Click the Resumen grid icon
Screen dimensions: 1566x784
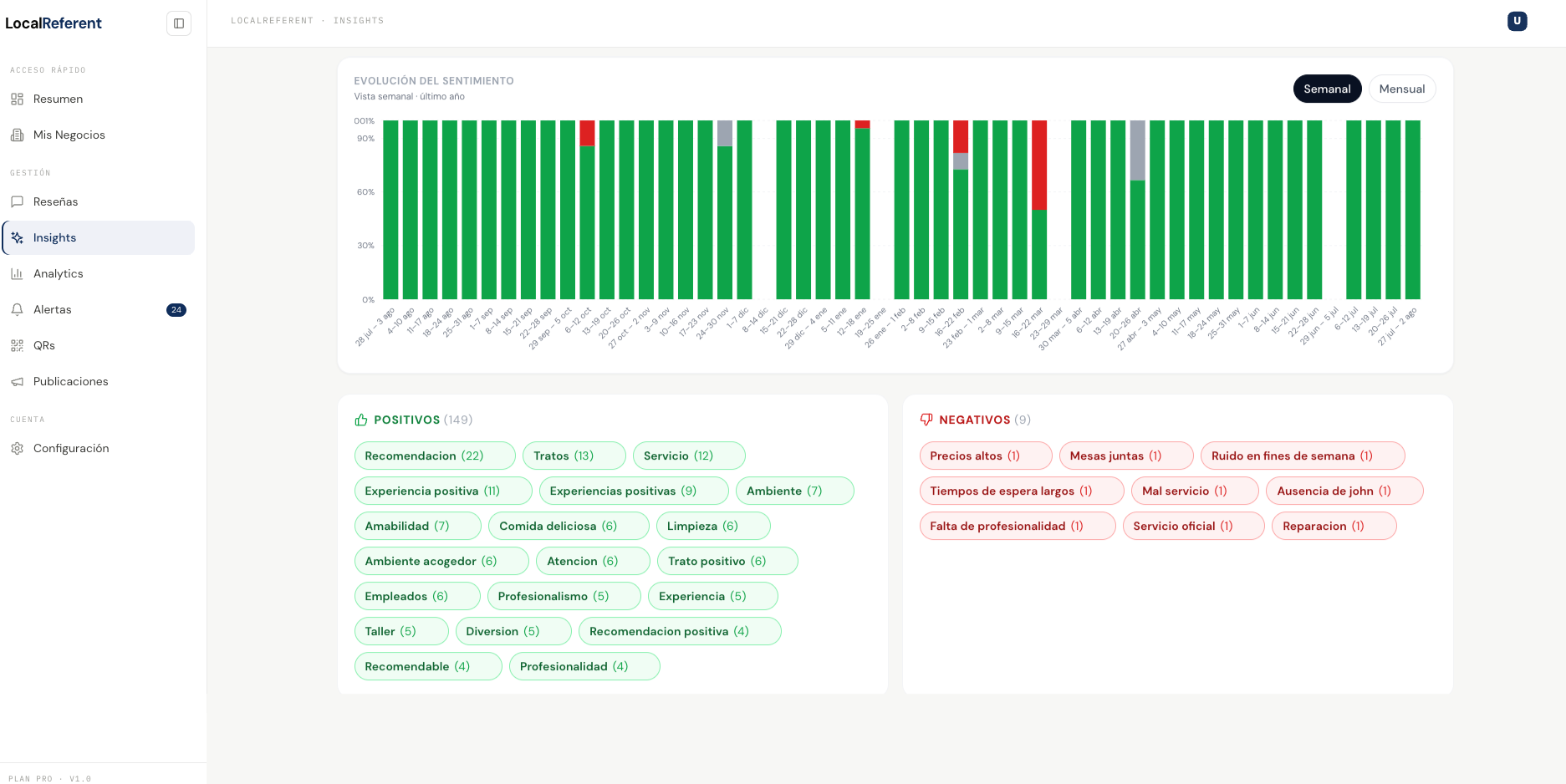[x=17, y=99]
